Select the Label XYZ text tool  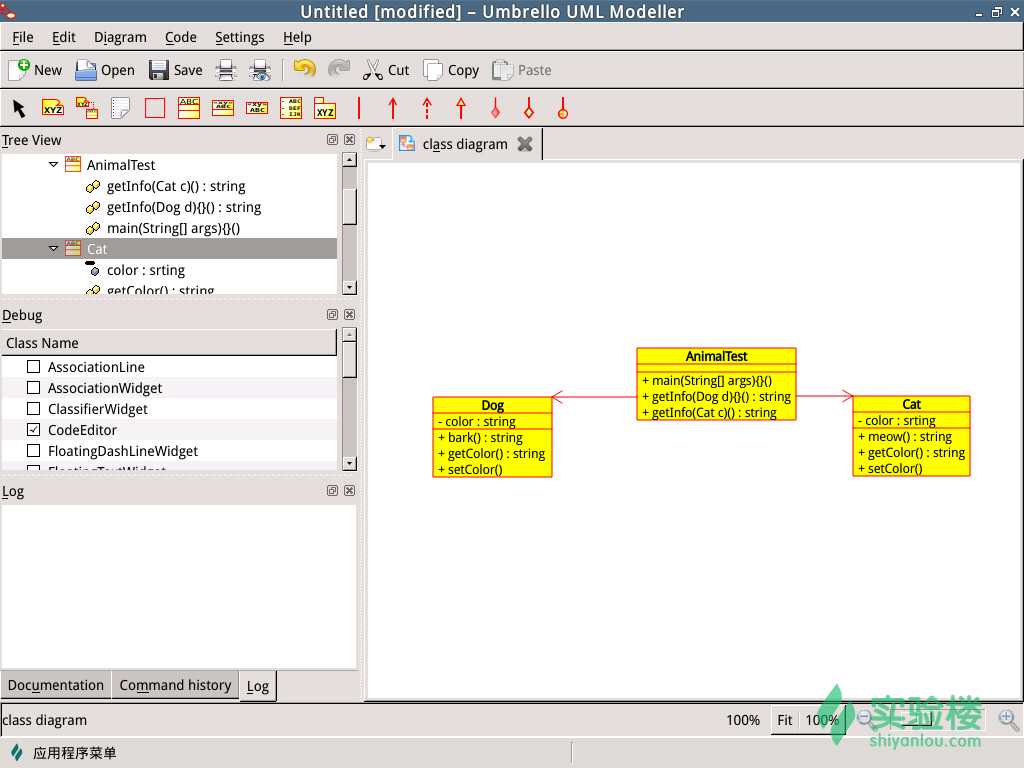tap(53, 108)
